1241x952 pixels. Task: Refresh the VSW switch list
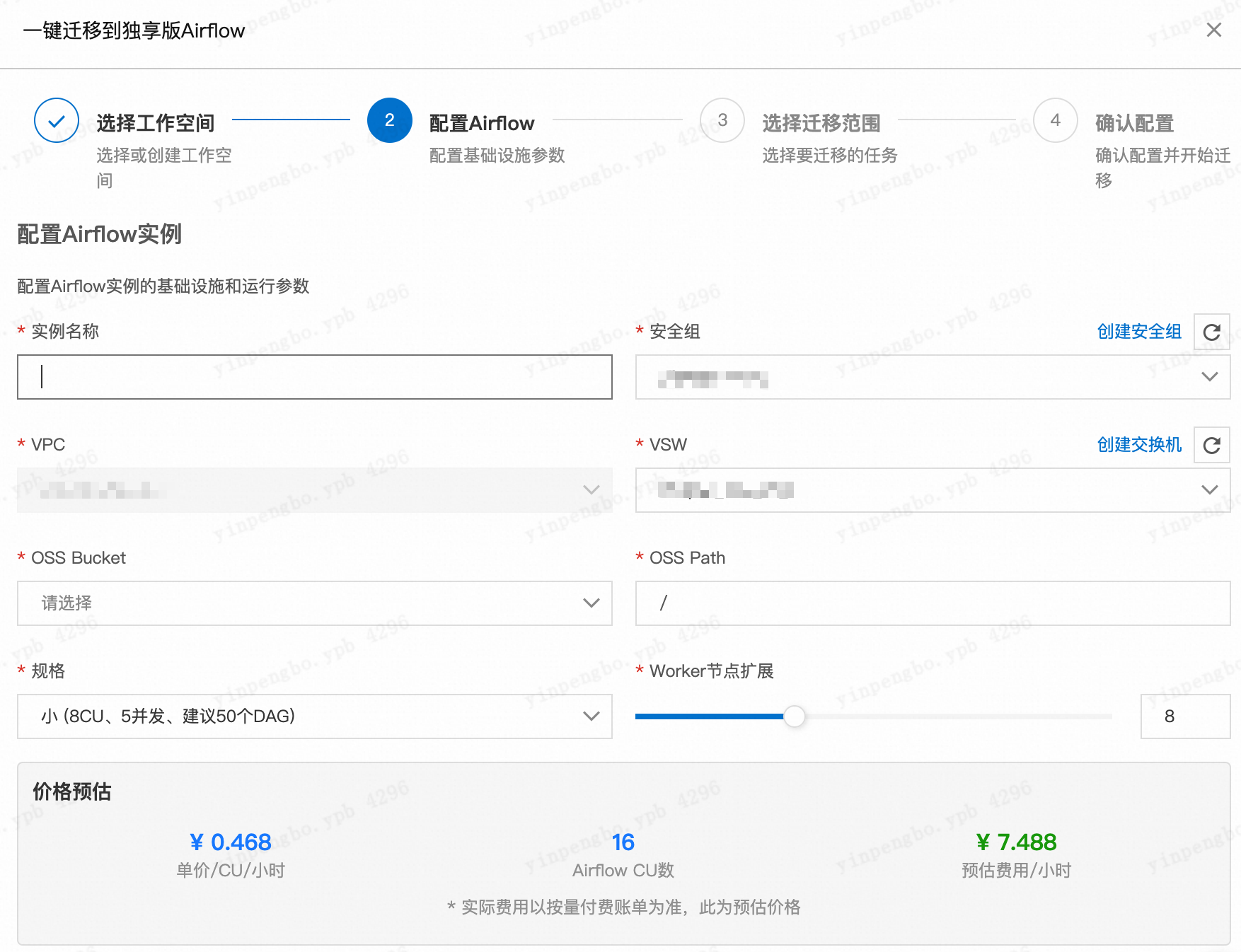1211,445
